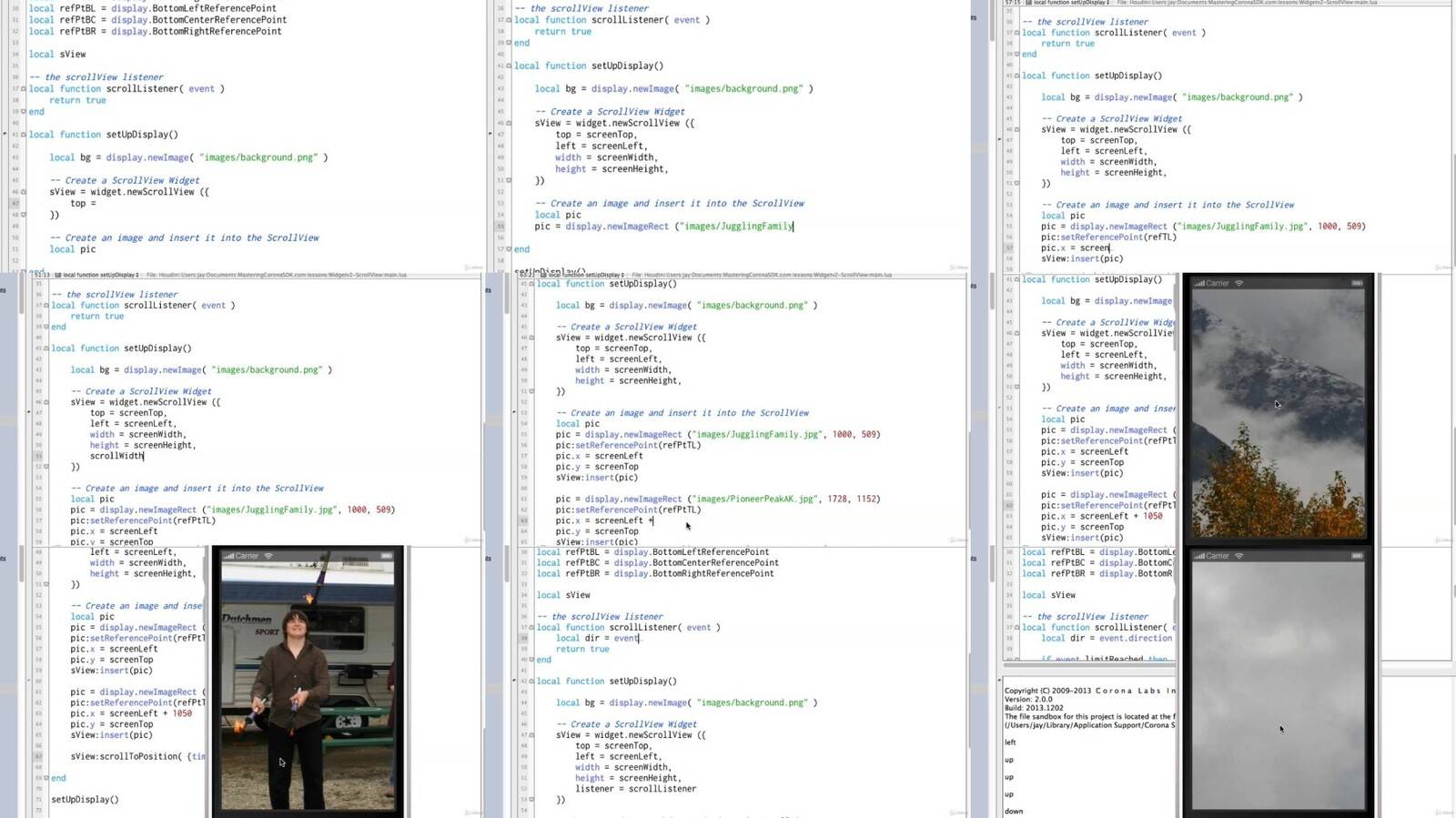Click battery icon in juggler simulator status bar
This screenshot has height=818, width=1456.
[x=386, y=556]
